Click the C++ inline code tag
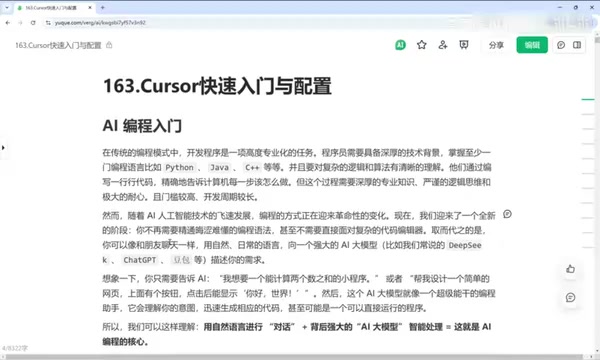 (x=252, y=168)
